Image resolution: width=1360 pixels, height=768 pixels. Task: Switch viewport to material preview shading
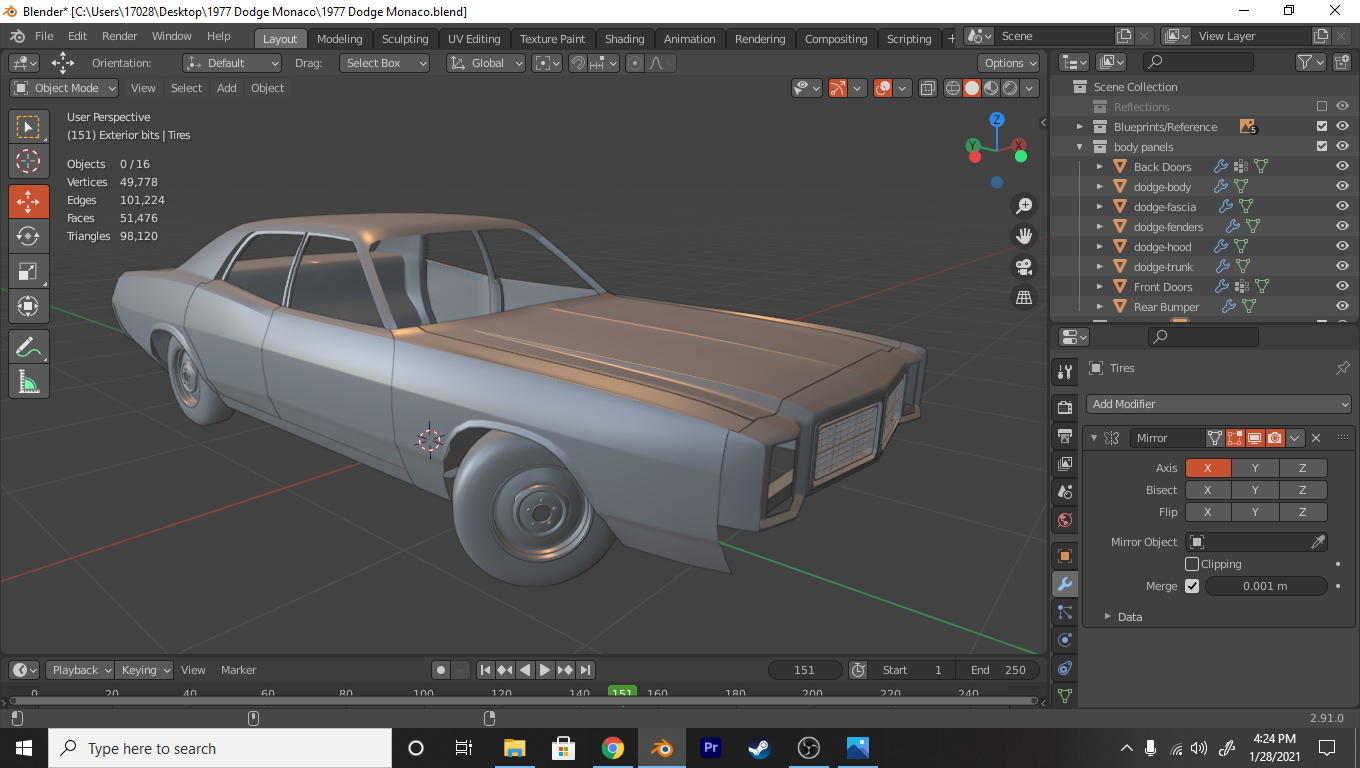(x=991, y=88)
